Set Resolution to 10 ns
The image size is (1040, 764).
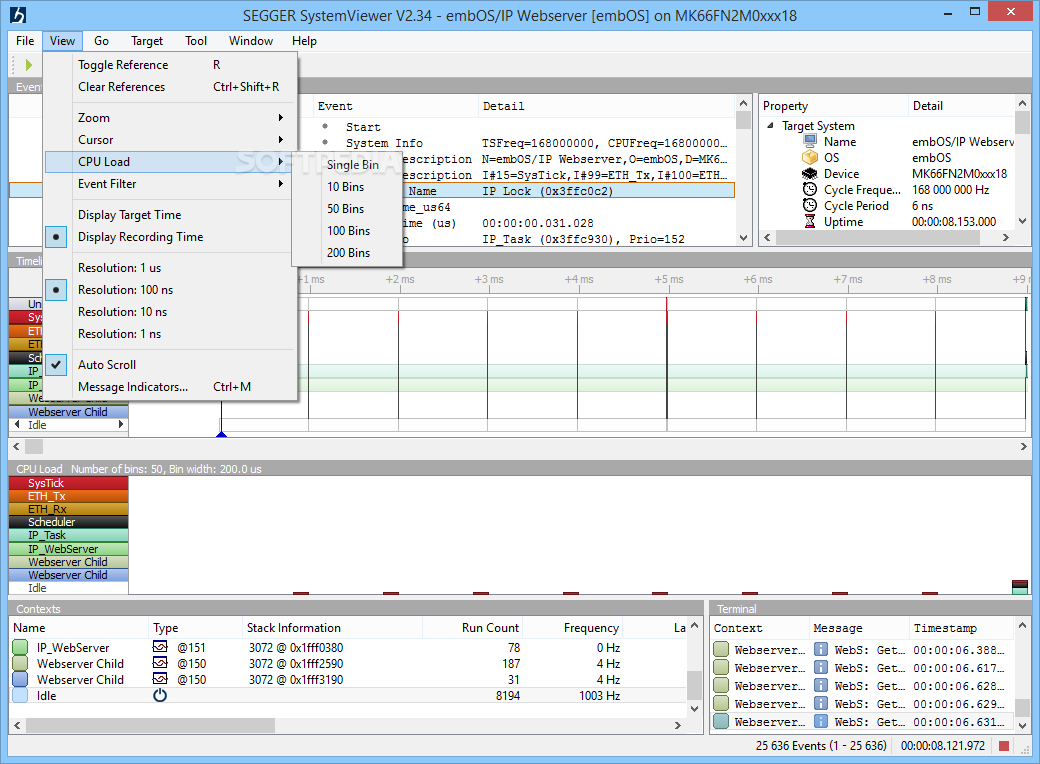click(x=169, y=312)
